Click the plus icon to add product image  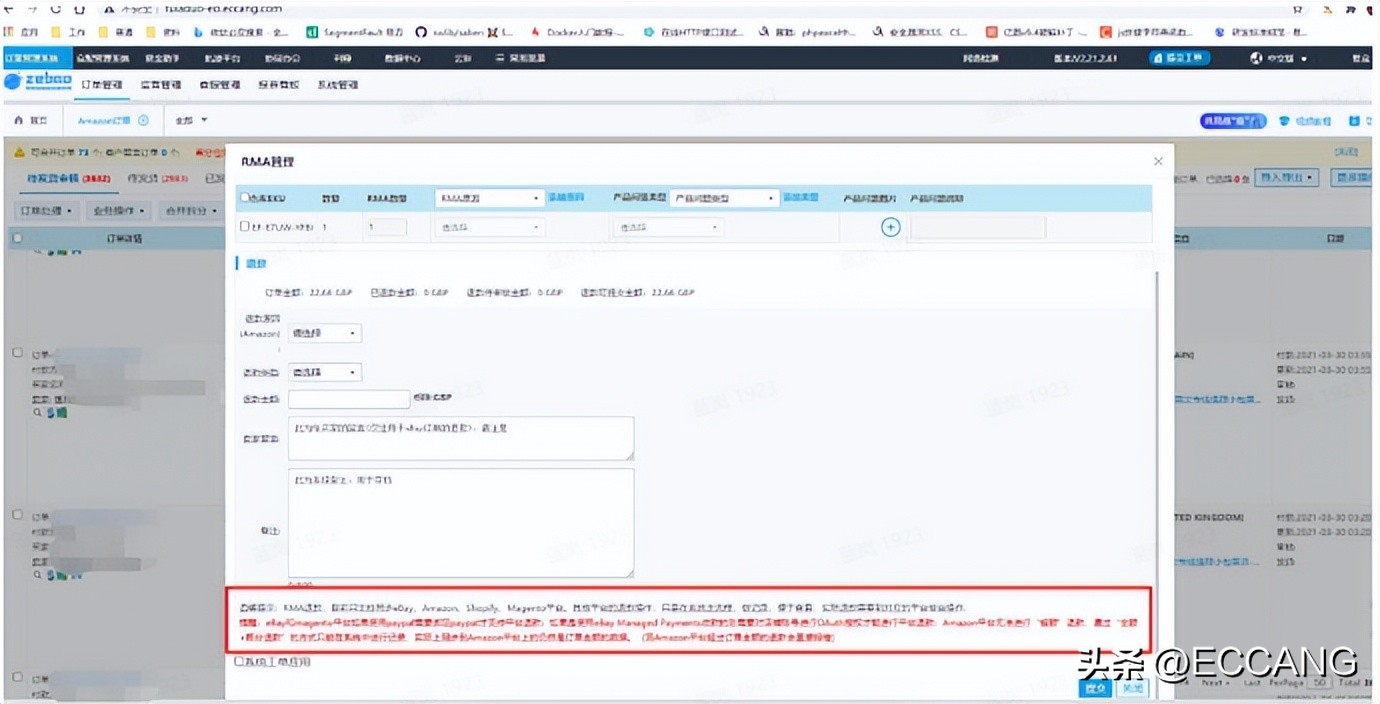890,227
